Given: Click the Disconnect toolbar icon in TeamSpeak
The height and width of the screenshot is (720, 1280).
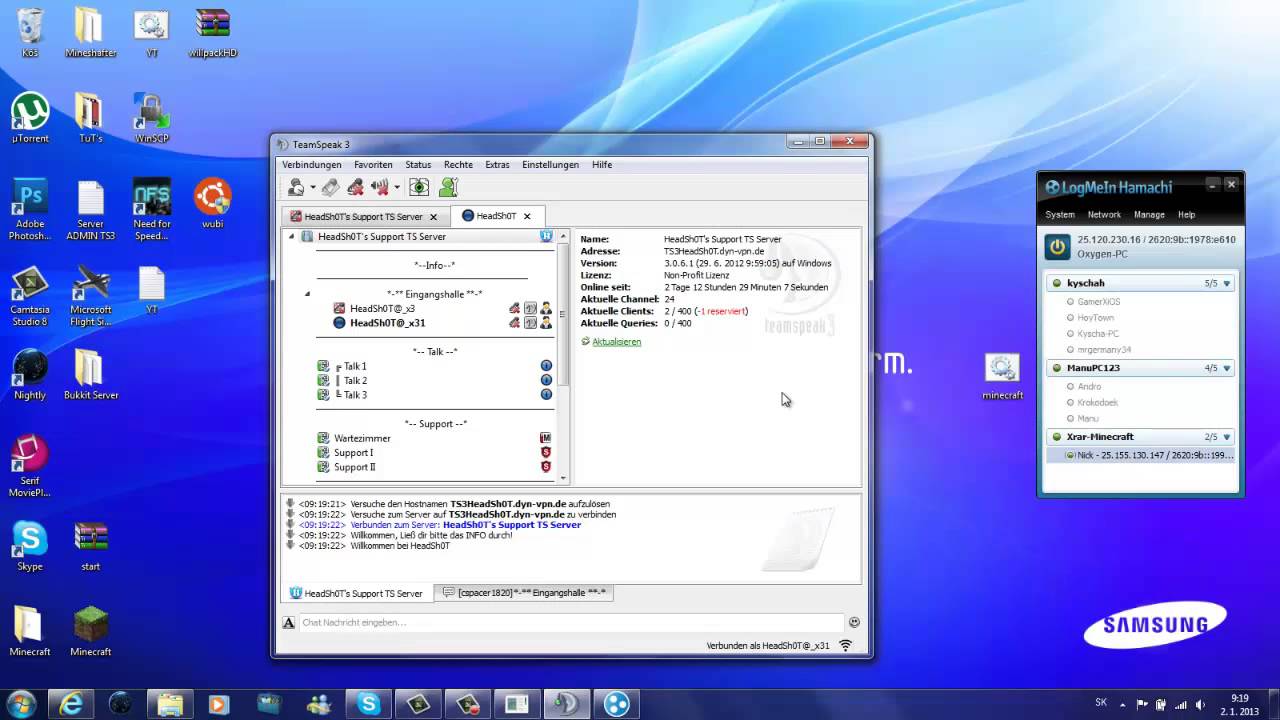Looking at the screenshot, I should pyautogui.click(x=329, y=187).
